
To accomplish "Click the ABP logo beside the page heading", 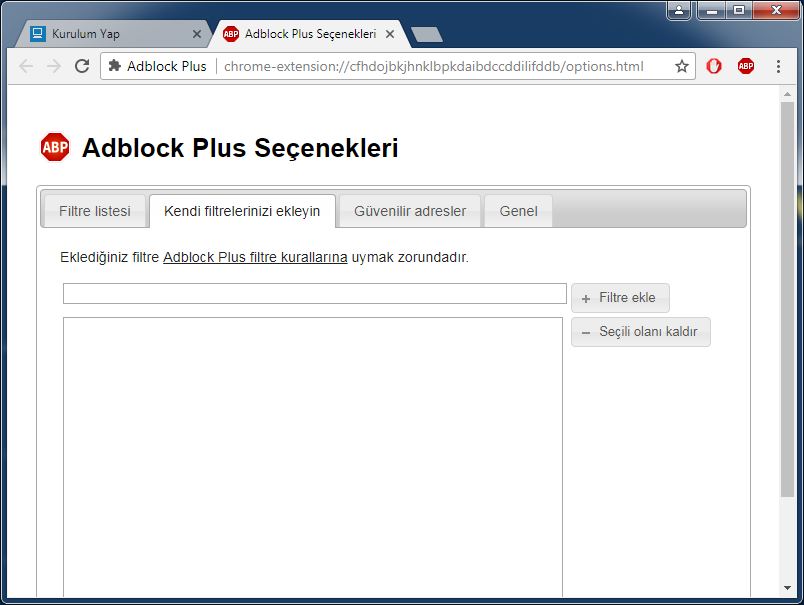I will tap(55, 147).
